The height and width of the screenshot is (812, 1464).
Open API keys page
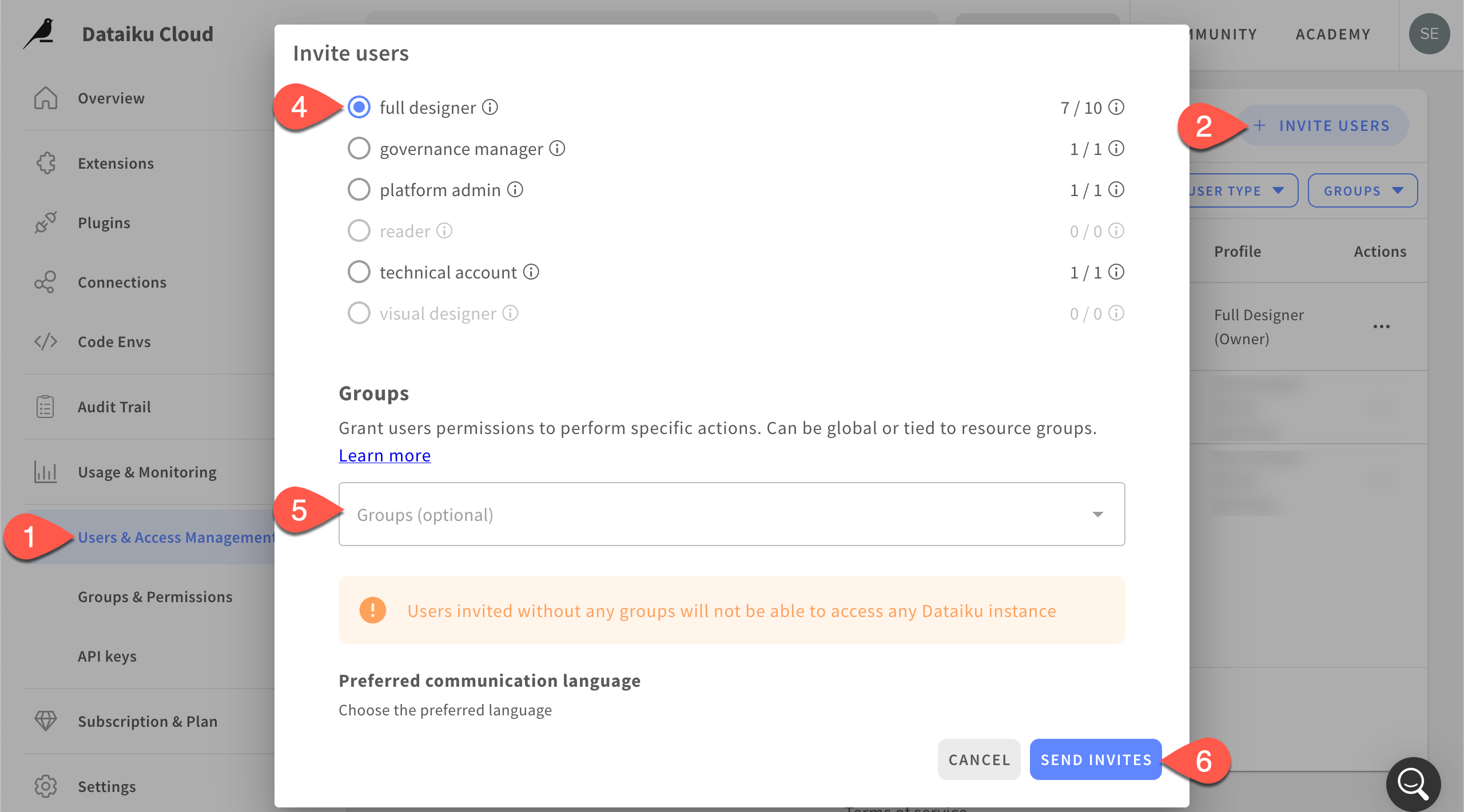(x=107, y=656)
